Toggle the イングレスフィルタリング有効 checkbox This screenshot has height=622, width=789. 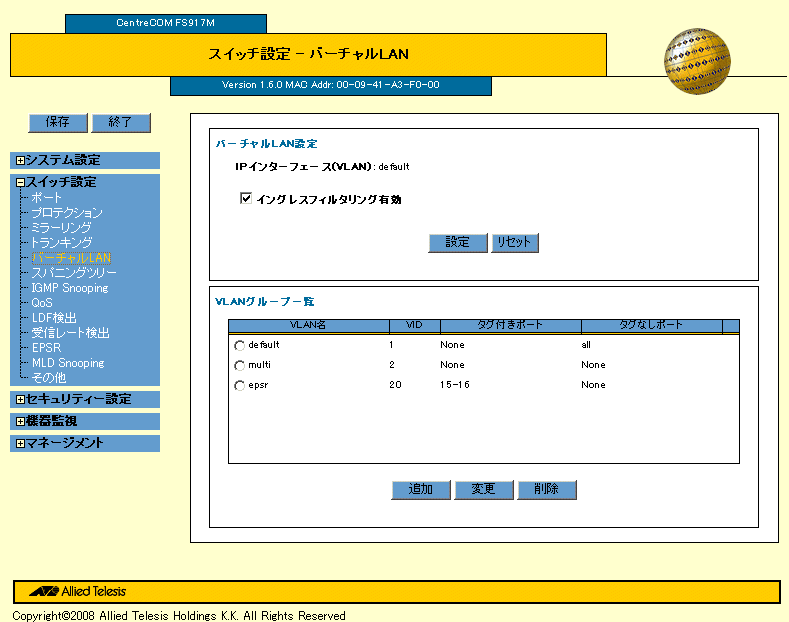click(x=246, y=198)
